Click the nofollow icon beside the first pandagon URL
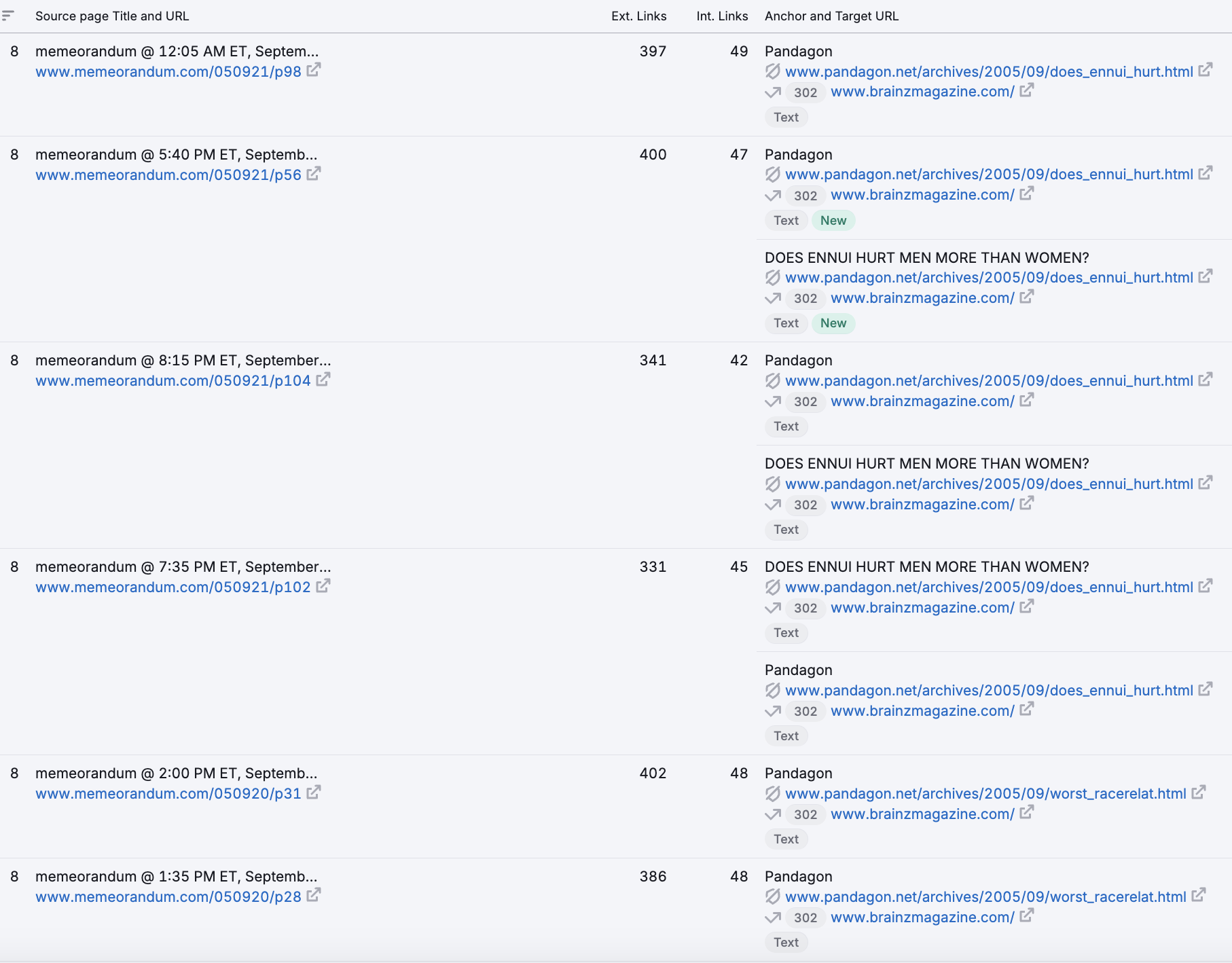 pos(773,71)
